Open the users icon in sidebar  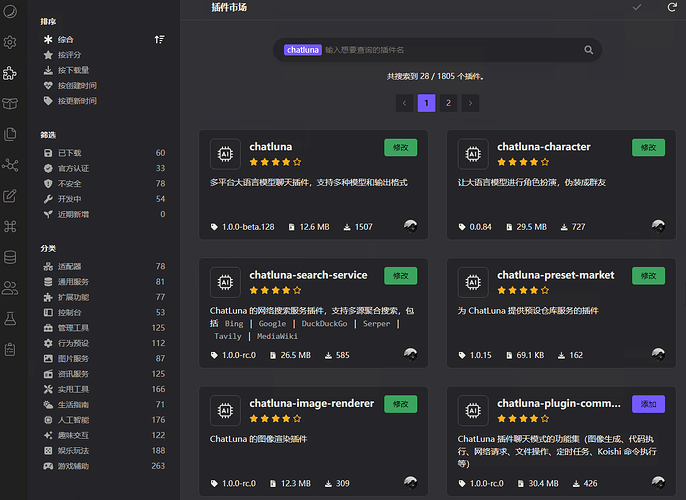click(10, 288)
